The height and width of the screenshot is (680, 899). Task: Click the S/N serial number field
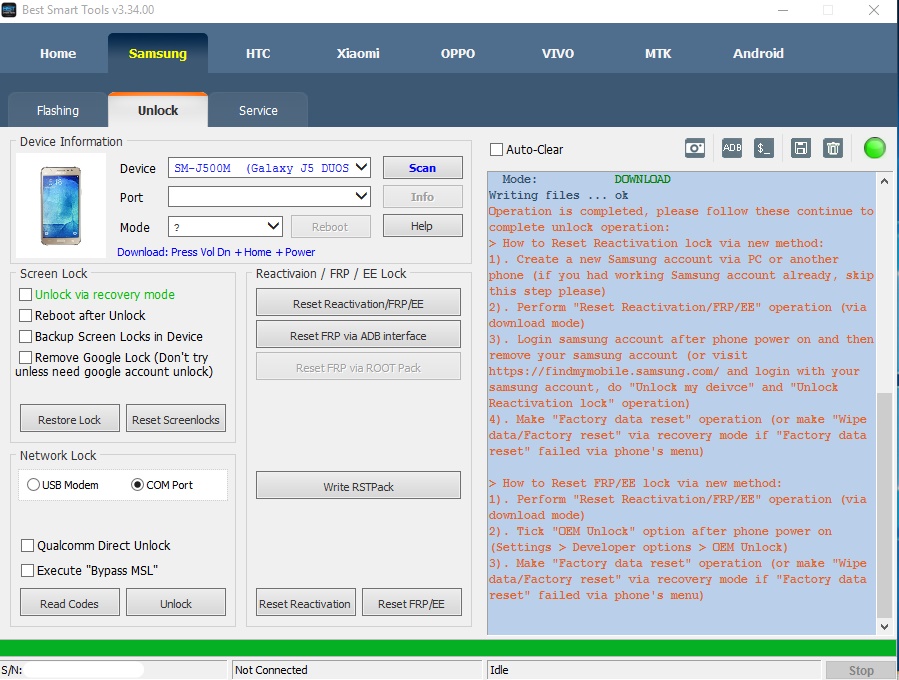pyautogui.click(x=84, y=669)
